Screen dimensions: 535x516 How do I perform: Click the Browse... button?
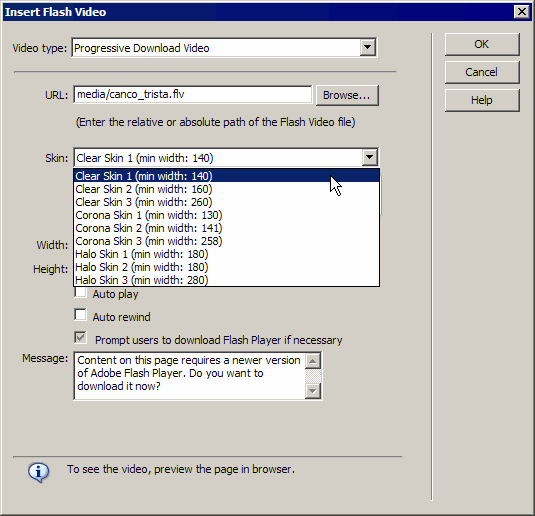[x=347, y=95]
